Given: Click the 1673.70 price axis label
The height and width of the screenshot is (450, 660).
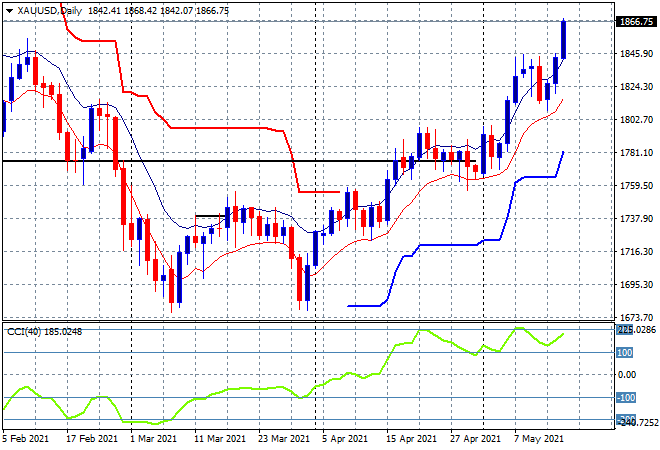Looking at the screenshot, I should click(636, 317).
